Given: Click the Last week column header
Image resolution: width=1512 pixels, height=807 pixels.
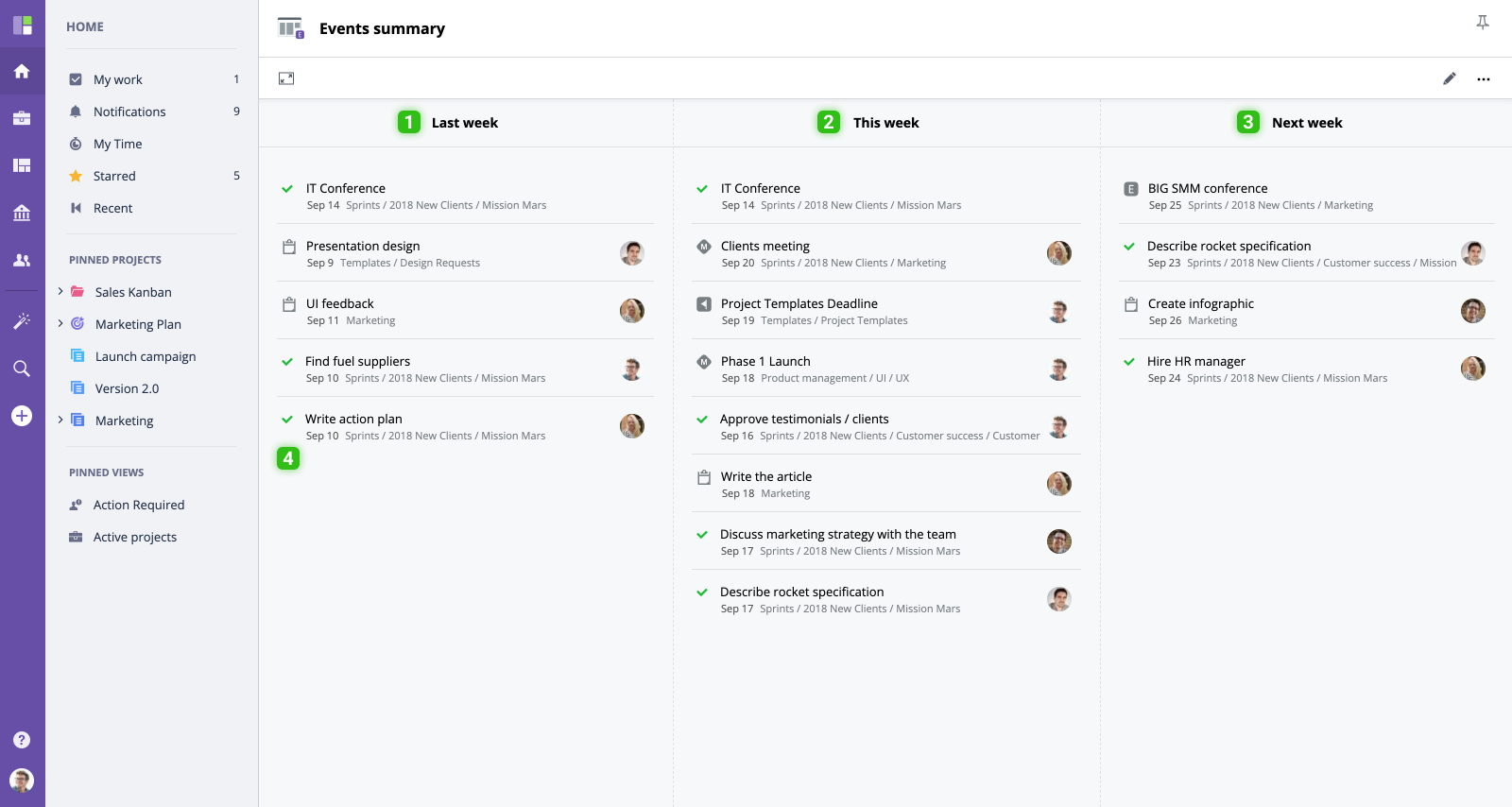Looking at the screenshot, I should click(465, 123).
